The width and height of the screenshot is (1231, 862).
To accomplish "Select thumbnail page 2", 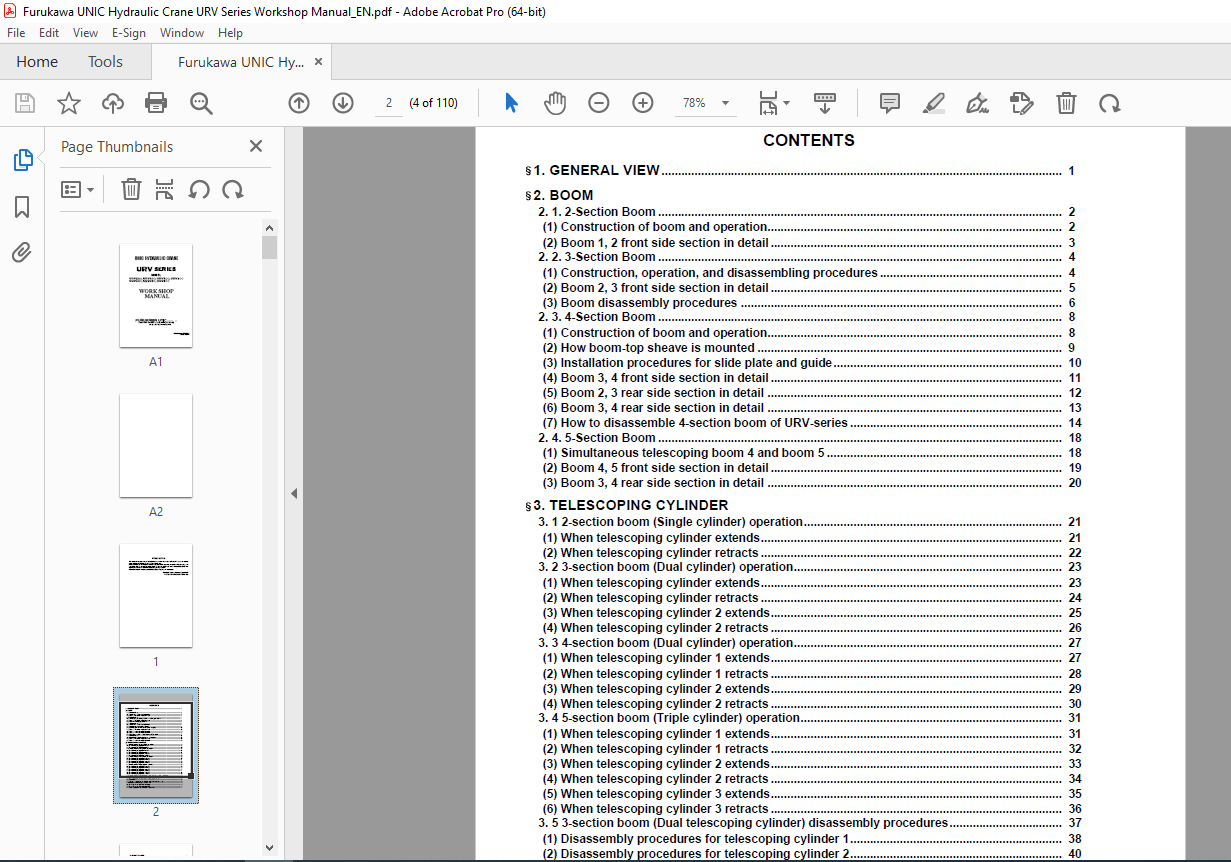I will 156,745.
